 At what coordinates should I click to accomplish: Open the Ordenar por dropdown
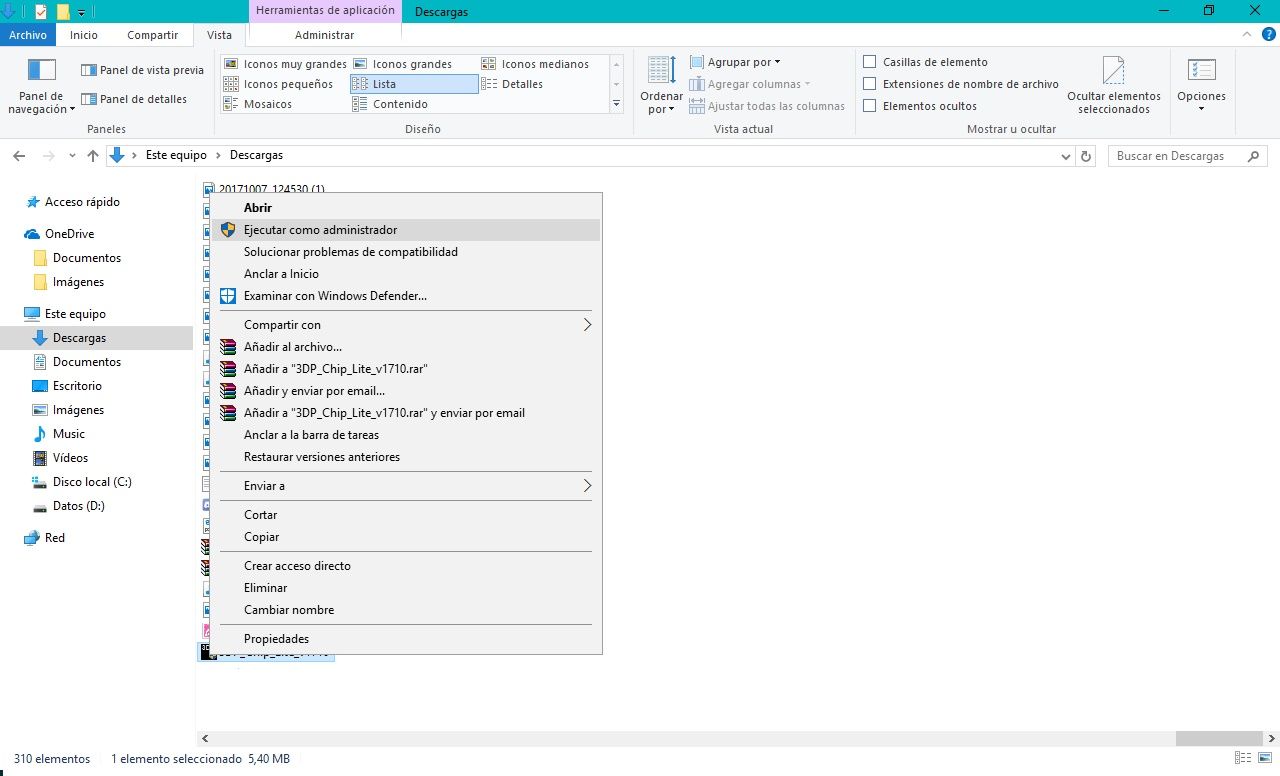[x=661, y=86]
